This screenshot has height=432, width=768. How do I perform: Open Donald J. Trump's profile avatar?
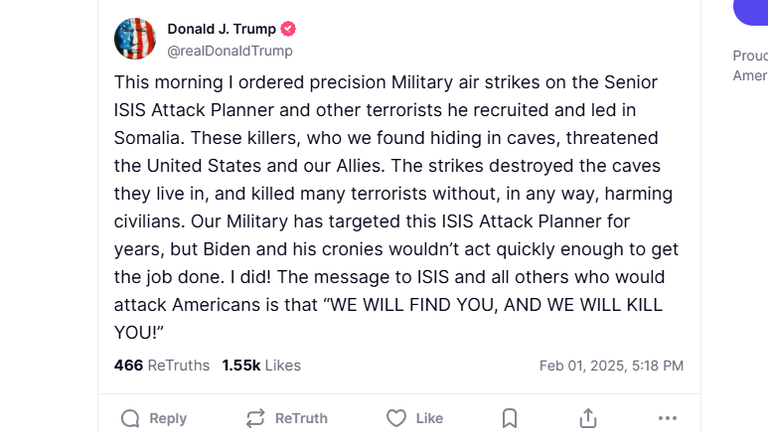(x=135, y=39)
